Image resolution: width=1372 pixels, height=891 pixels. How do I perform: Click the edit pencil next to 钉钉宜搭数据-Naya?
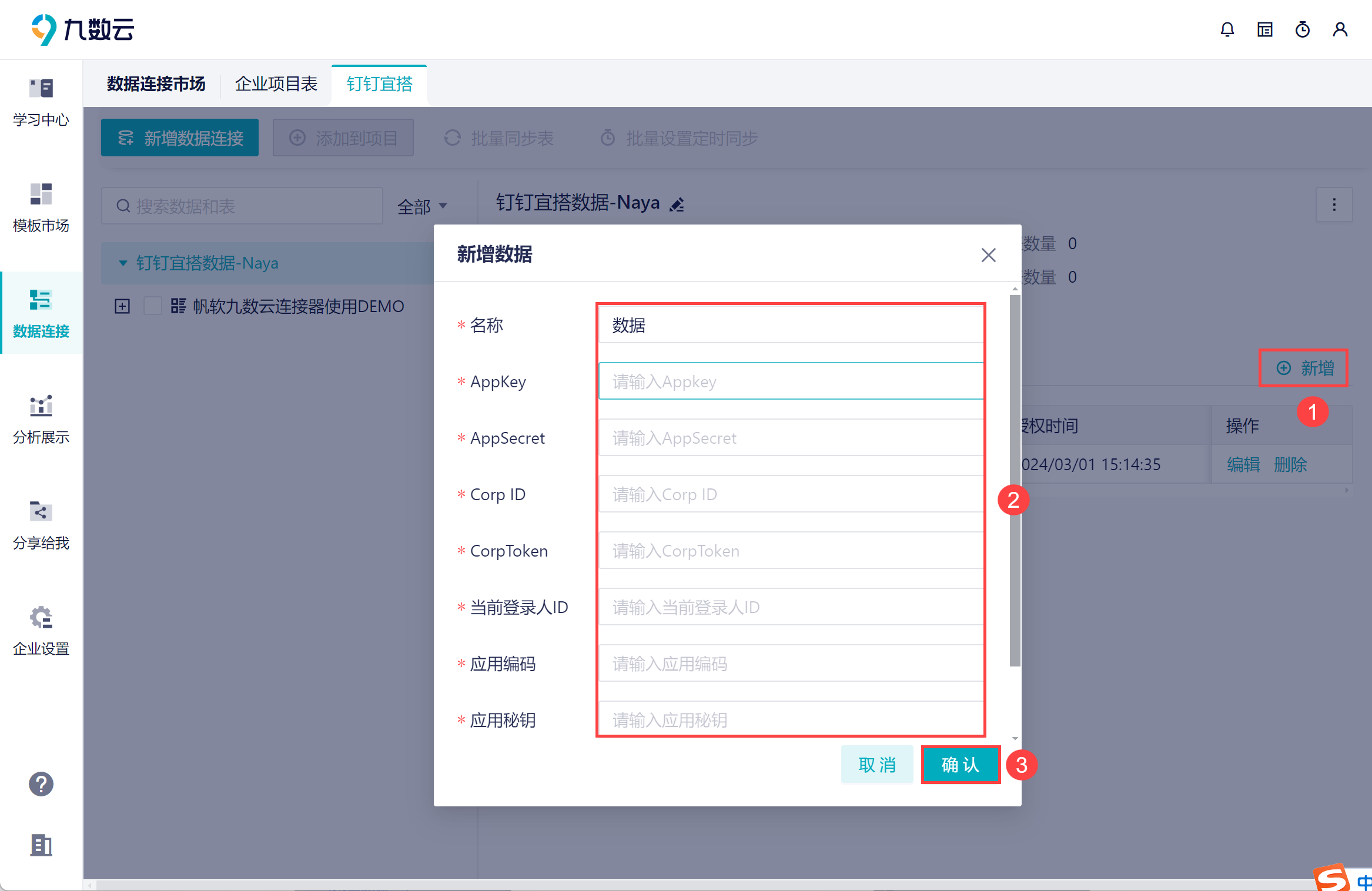[x=677, y=205]
